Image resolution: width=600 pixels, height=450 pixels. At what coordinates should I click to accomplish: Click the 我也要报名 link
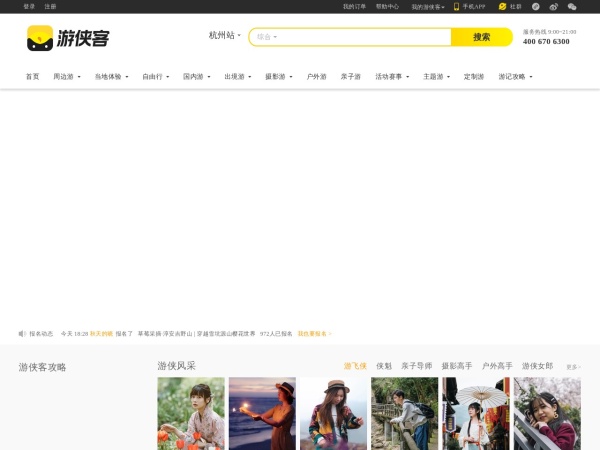coord(314,333)
